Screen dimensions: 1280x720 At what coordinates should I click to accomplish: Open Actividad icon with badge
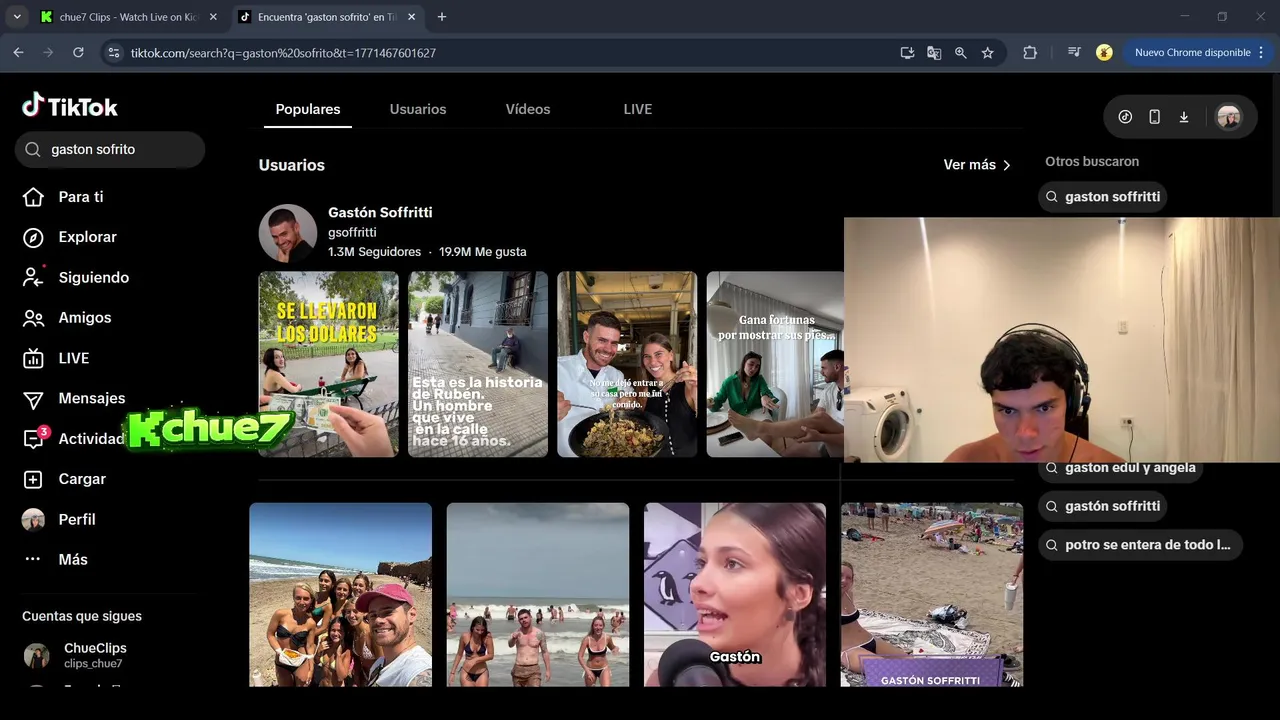point(33,439)
